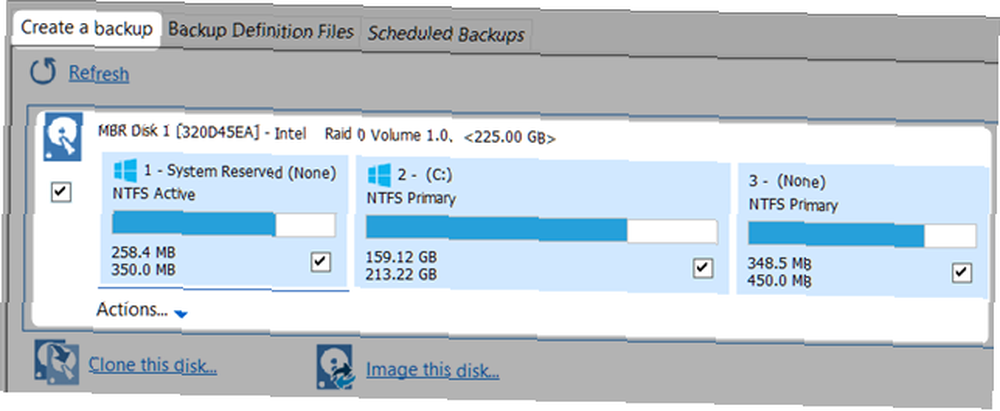Uncheck the third partition (None) checkbox
Viewport: 1000px width, 411px height.
961,273
